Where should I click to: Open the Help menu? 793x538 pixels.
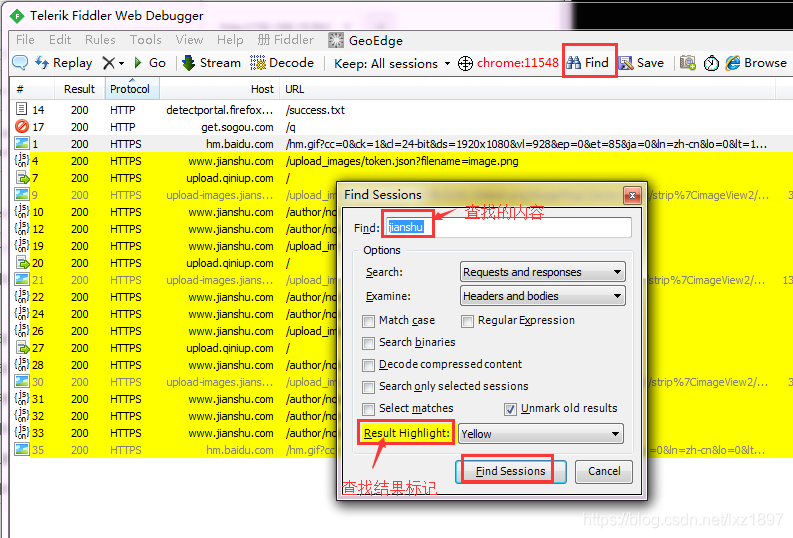point(230,39)
